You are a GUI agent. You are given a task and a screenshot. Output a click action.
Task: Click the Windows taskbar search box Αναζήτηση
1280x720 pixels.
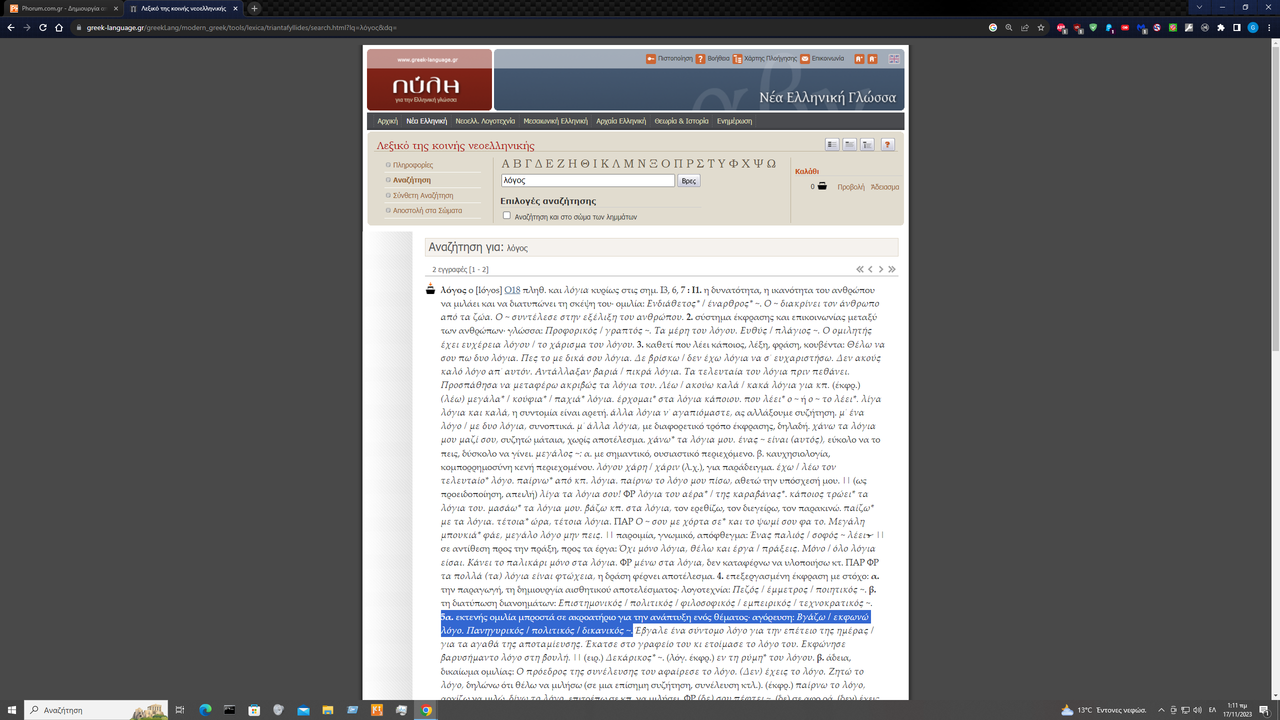[97, 710]
